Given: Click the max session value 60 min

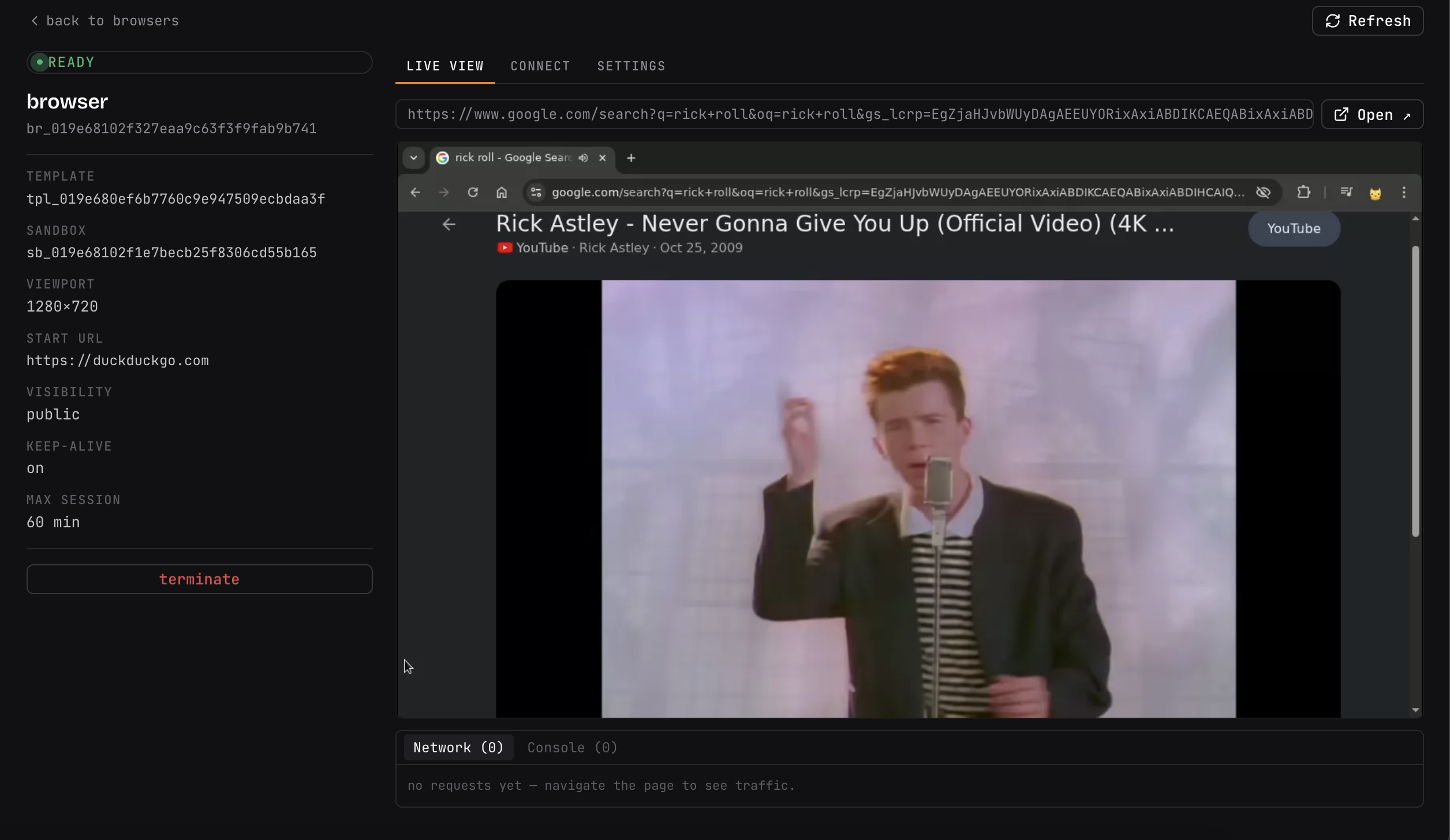Looking at the screenshot, I should (x=53, y=522).
